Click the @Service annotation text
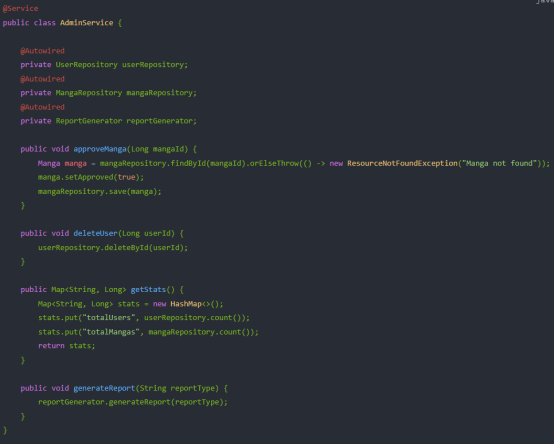Viewport: 554px width, 444px height. [x=20, y=8]
